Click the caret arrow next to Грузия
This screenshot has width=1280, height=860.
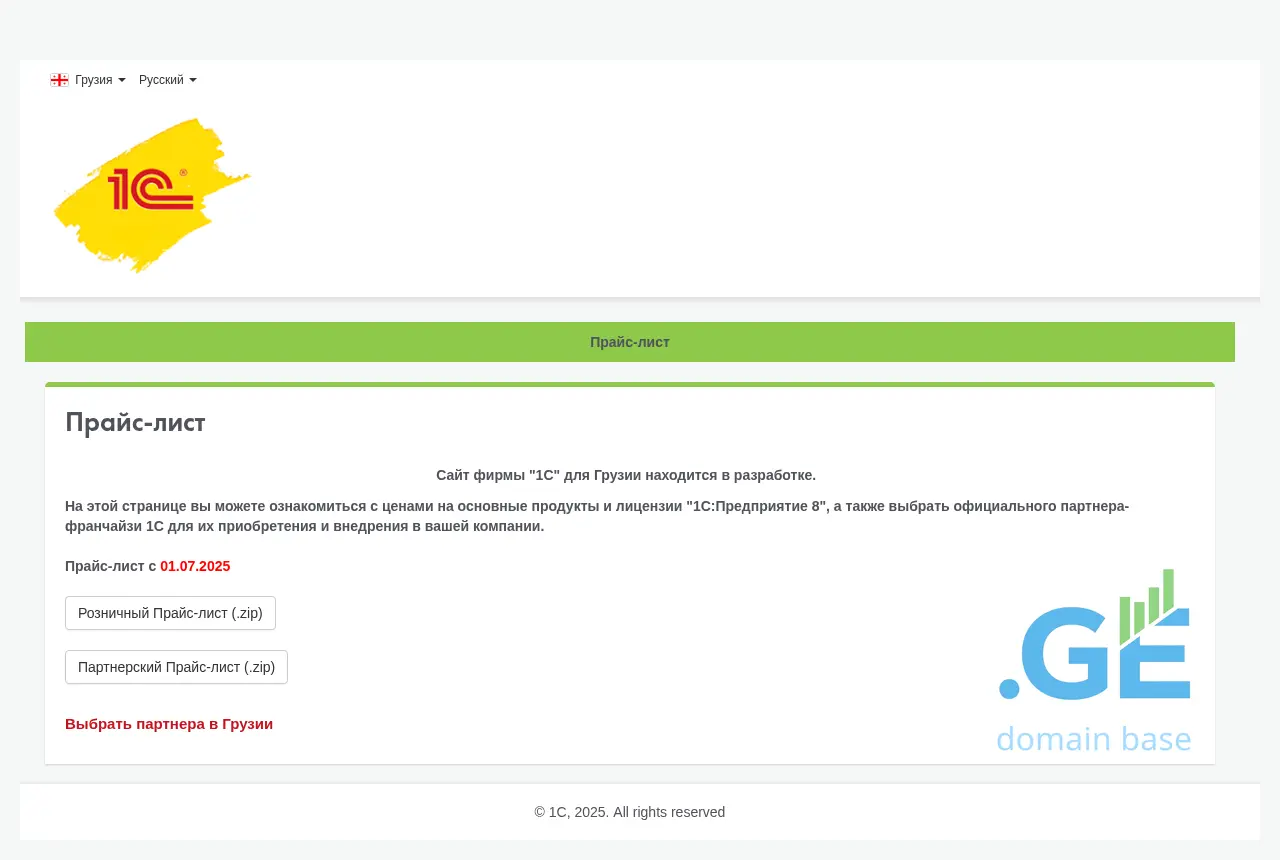(122, 80)
